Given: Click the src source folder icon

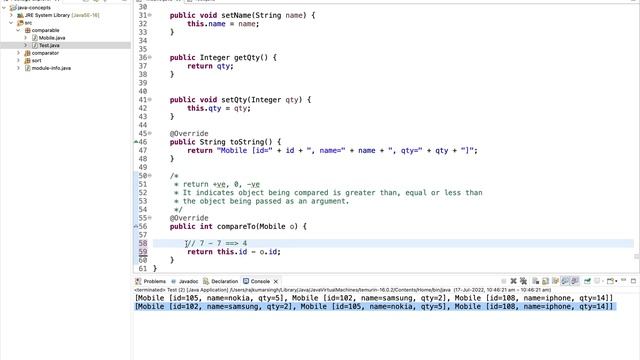Looking at the screenshot, I should pyautogui.click(x=20, y=23).
